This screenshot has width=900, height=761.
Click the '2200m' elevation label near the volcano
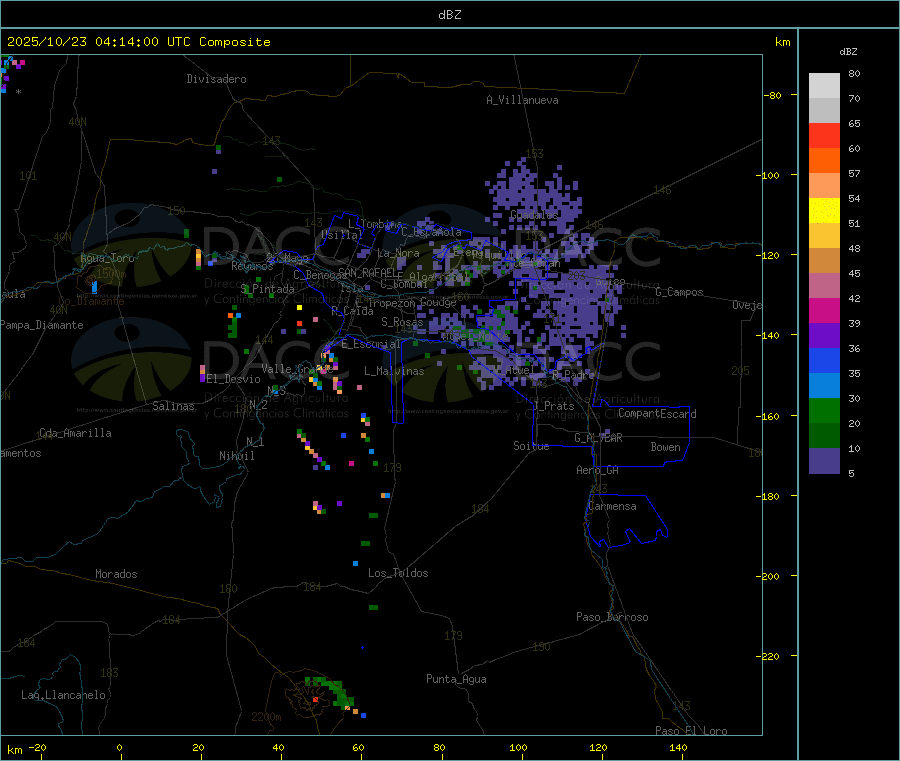(x=266, y=717)
